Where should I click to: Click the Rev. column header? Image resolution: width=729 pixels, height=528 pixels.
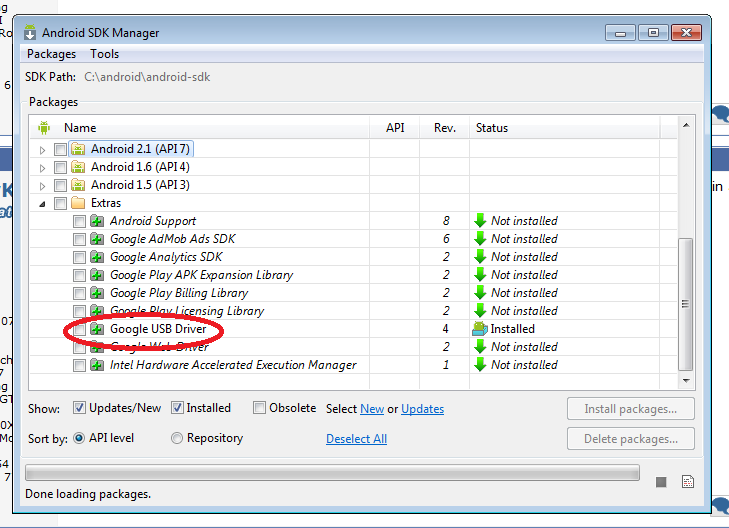pyautogui.click(x=444, y=127)
